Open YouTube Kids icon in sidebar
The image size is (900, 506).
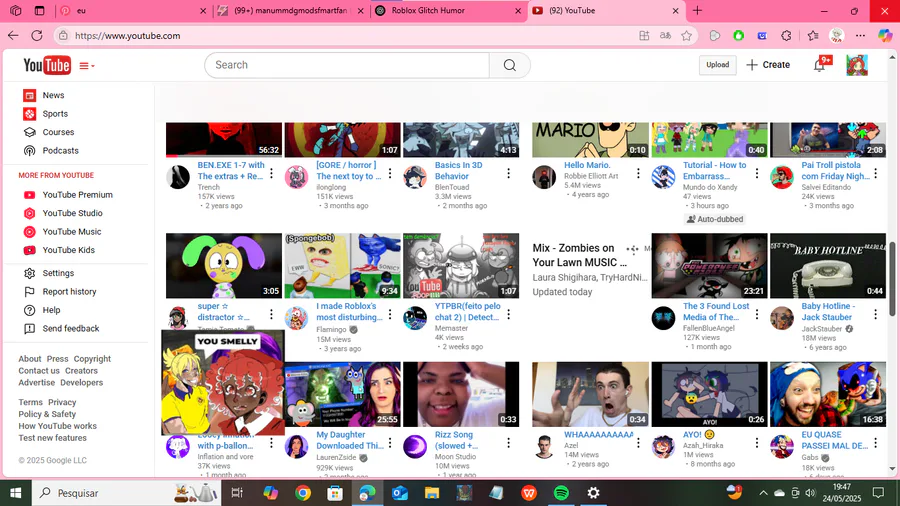pyautogui.click(x=29, y=250)
